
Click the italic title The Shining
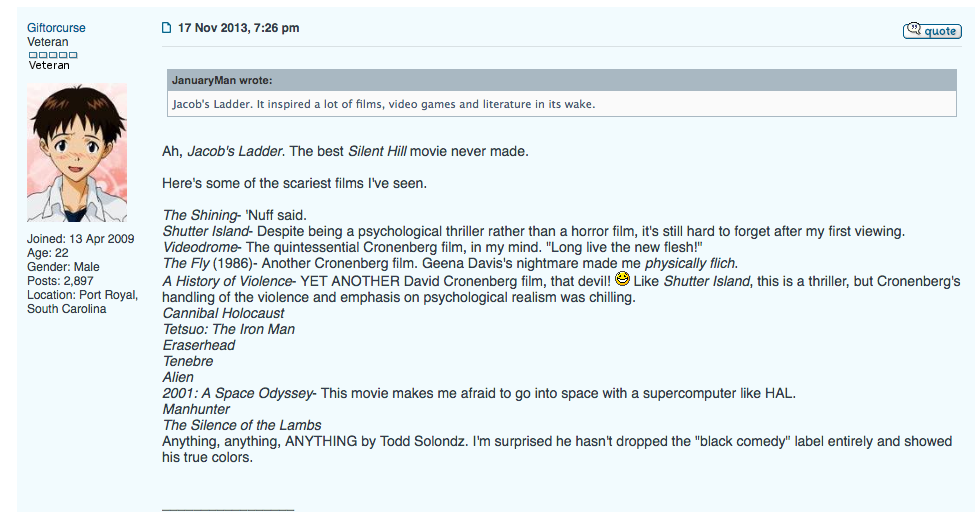pyautogui.click(x=200, y=215)
